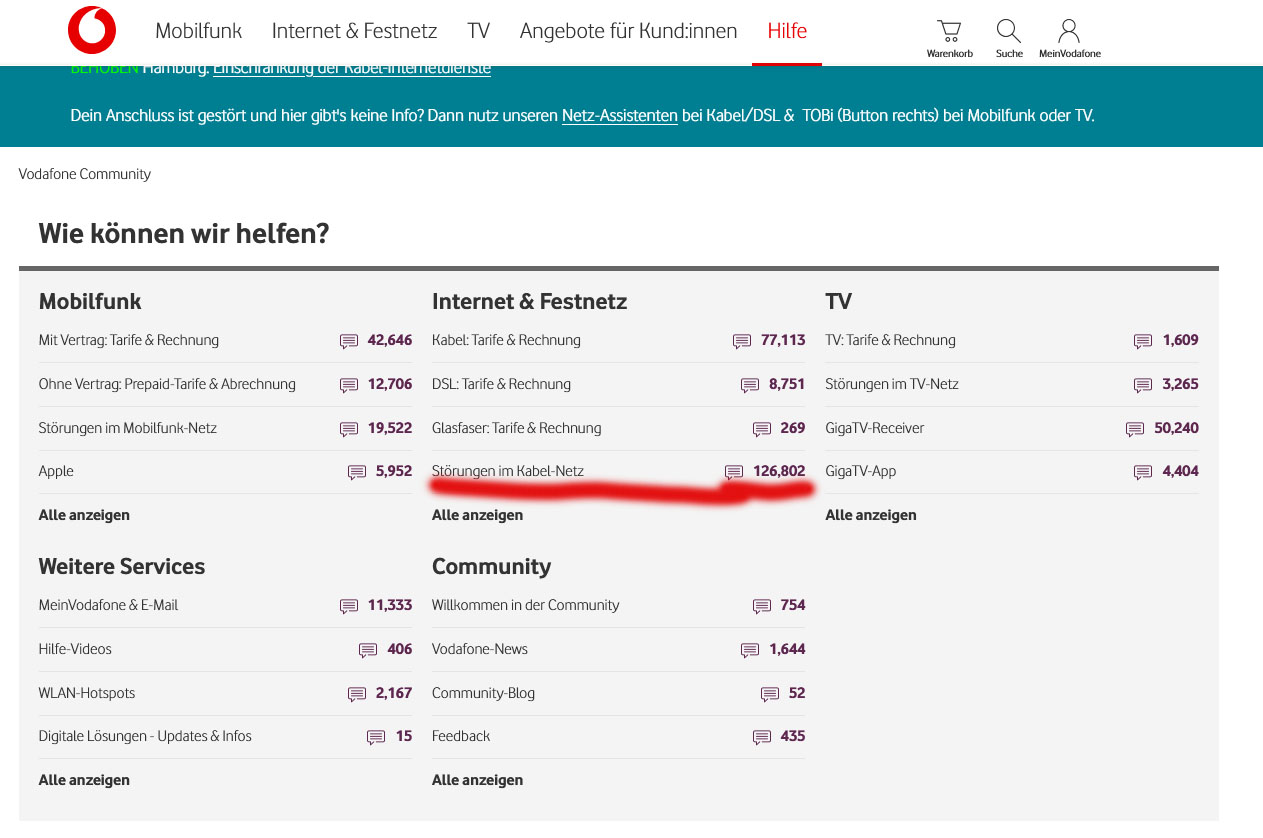Screen dimensions: 1263x838
Task: Select the Hilfe navigation tab
Action: tap(787, 31)
